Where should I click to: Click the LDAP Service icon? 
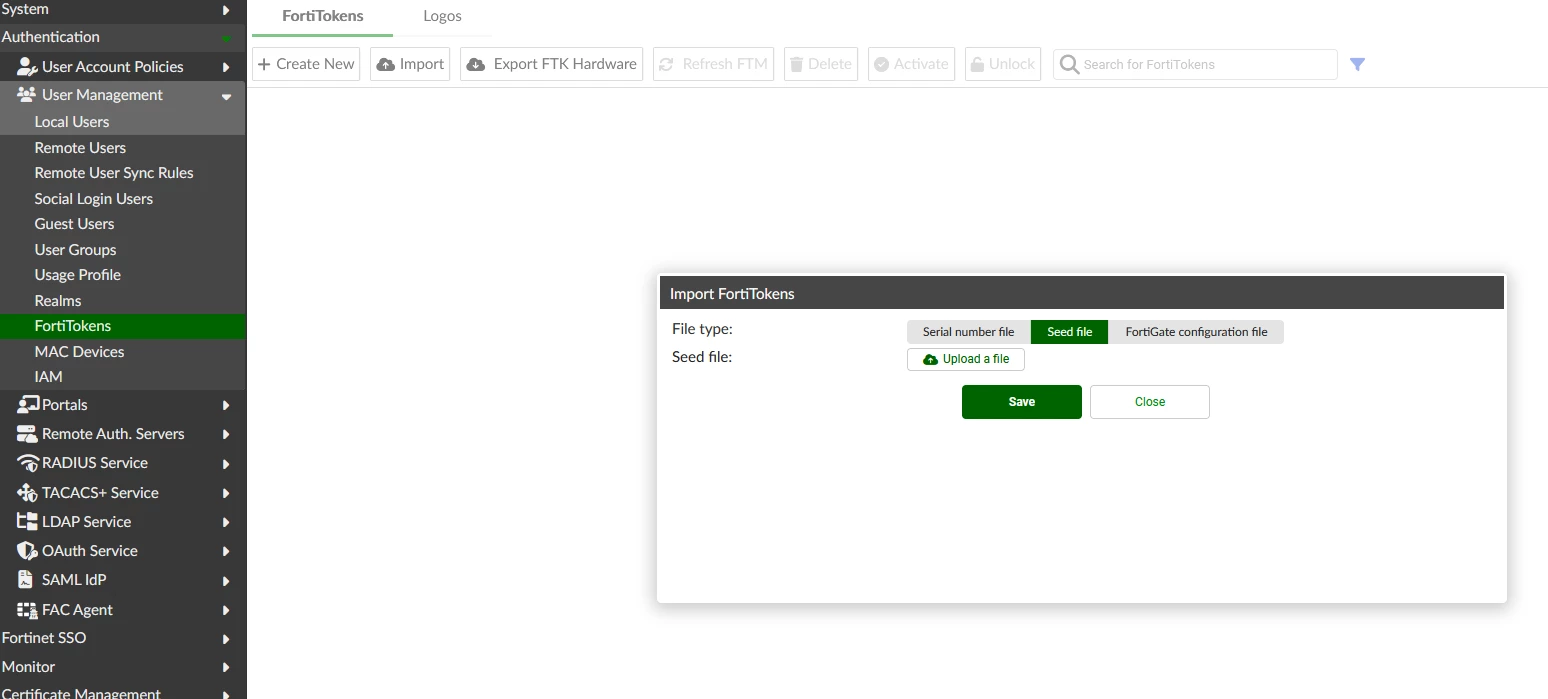(x=28, y=522)
